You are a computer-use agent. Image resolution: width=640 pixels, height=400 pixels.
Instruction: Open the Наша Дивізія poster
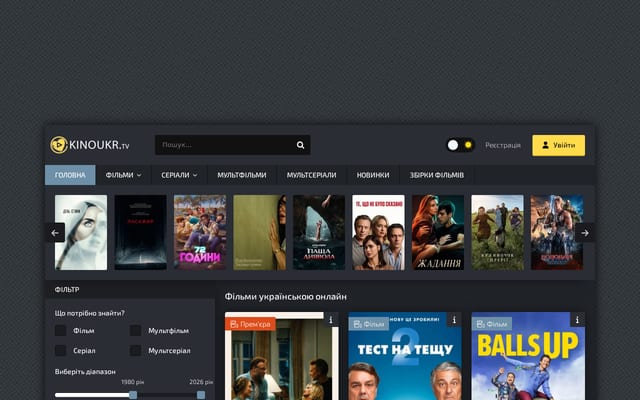(x=319, y=232)
